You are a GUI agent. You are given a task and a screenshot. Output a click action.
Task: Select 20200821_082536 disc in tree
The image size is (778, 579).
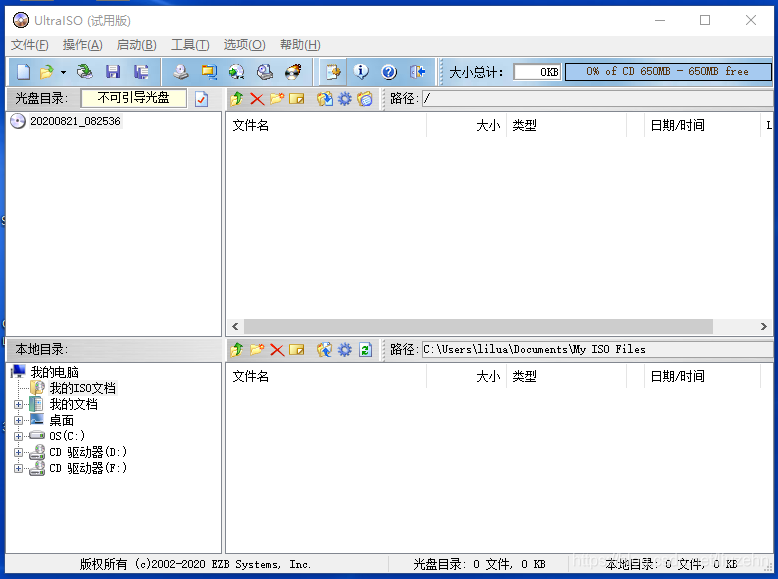point(75,121)
